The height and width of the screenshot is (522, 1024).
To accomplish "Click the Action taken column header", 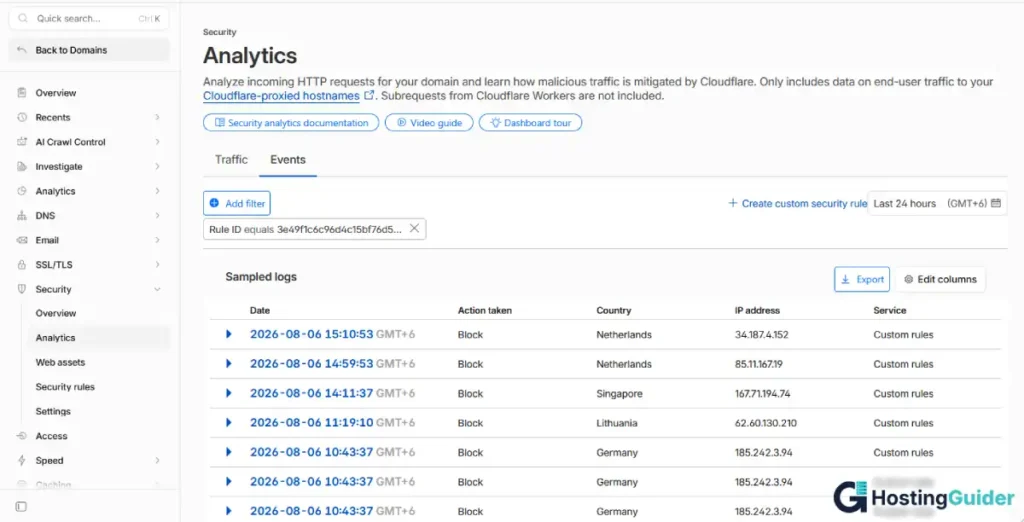I will tap(485, 310).
